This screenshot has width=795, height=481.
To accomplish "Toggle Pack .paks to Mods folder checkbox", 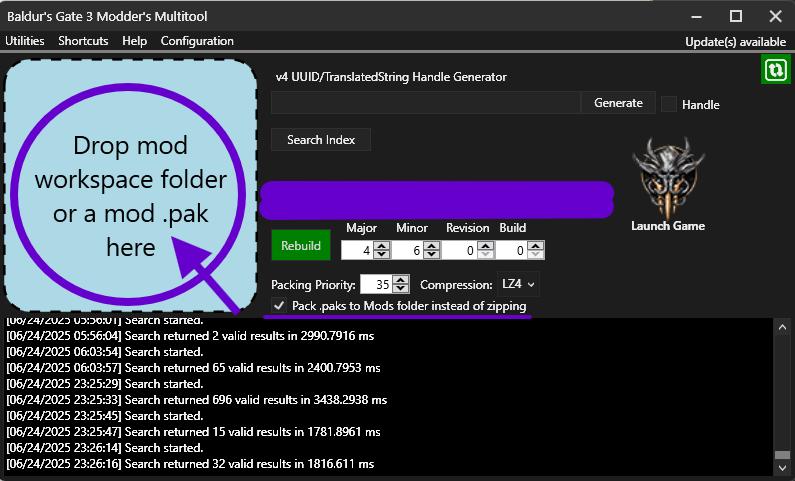I will click(278, 306).
